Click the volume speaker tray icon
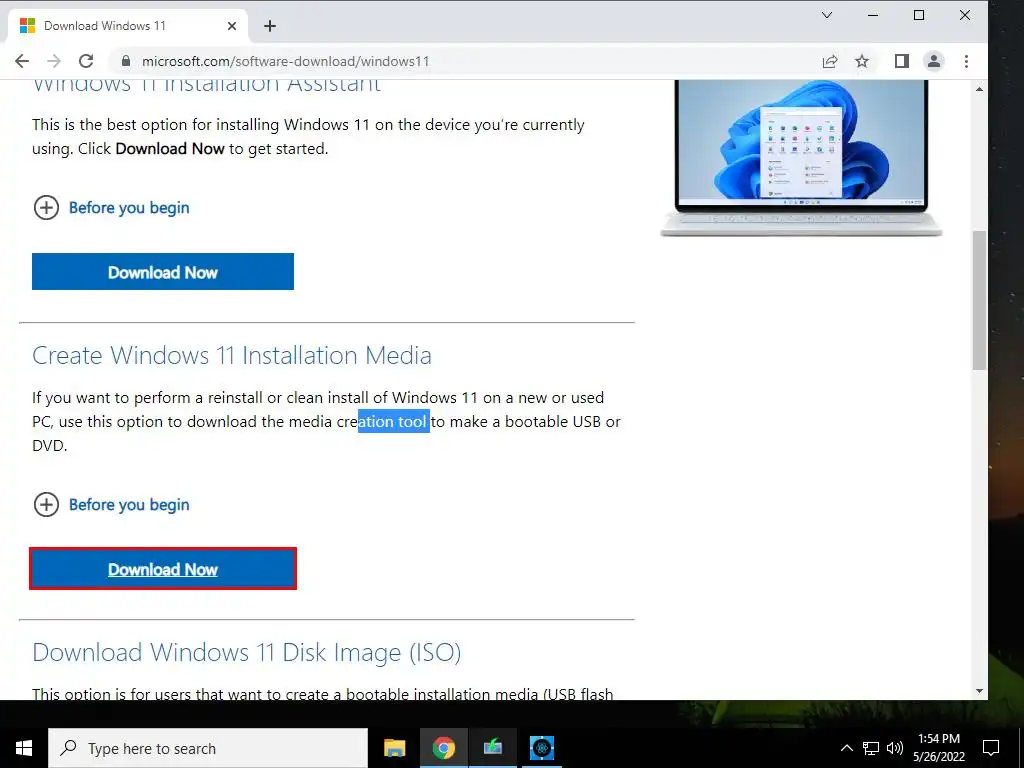 click(x=895, y=748)
